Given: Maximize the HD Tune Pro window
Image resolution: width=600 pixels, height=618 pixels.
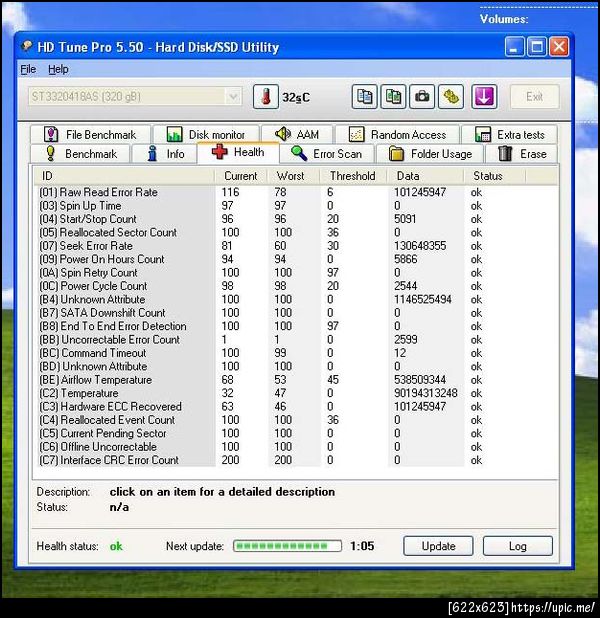Looking at the screenshot, I should tap(537, 47).
